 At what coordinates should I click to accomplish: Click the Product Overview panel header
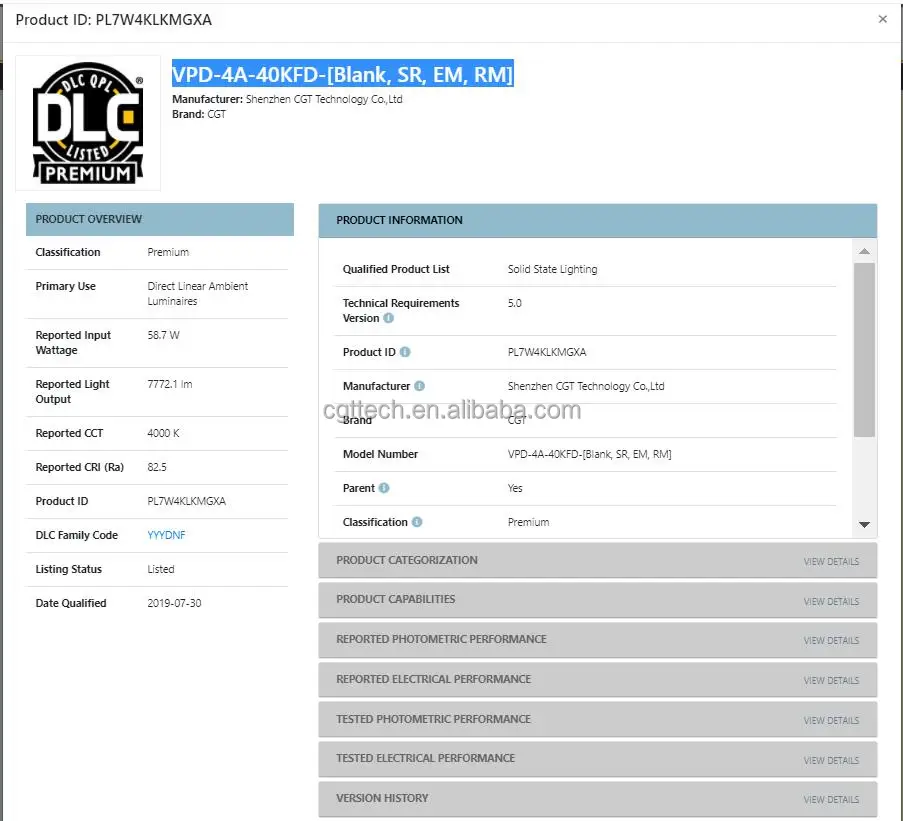pos(160,219)
